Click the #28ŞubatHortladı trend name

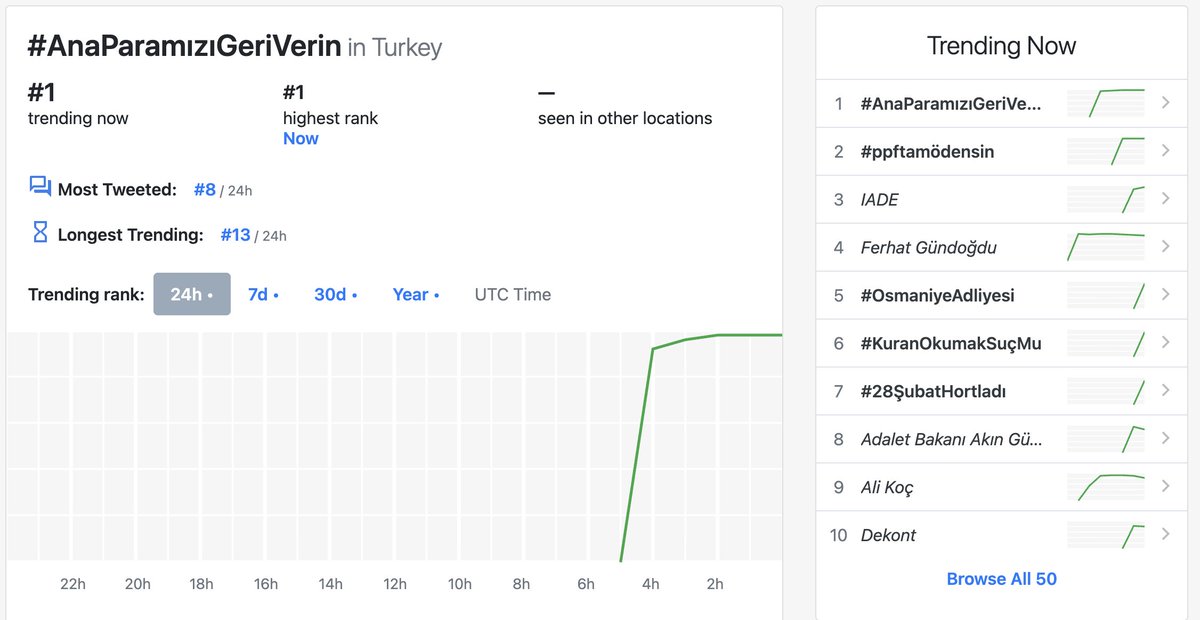(933, 392)
